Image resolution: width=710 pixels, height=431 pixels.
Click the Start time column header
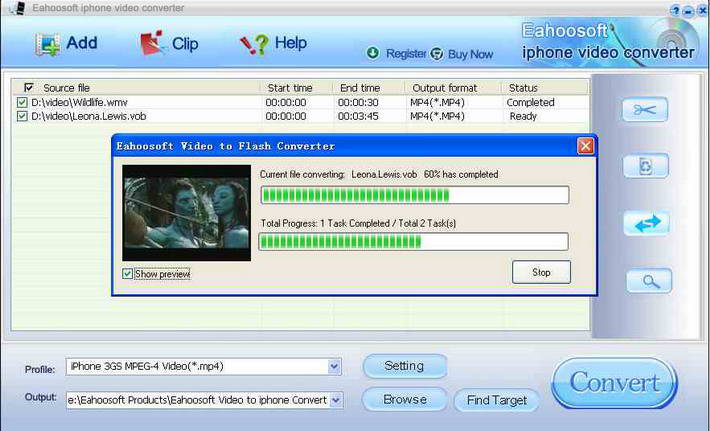coord(290,88)
